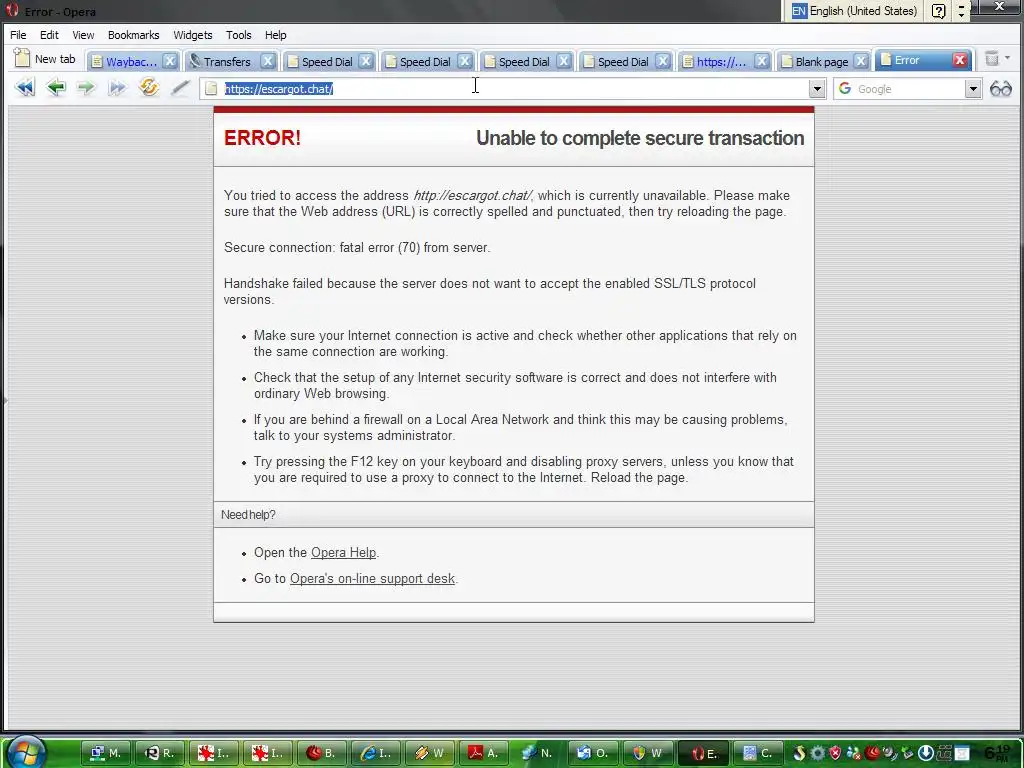
Task: Click the red shield security tray icon
Action: pos(835,753)
